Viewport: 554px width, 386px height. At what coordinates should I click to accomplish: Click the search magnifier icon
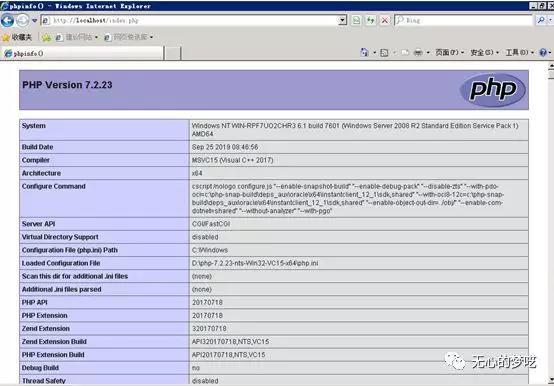(541, 20)
